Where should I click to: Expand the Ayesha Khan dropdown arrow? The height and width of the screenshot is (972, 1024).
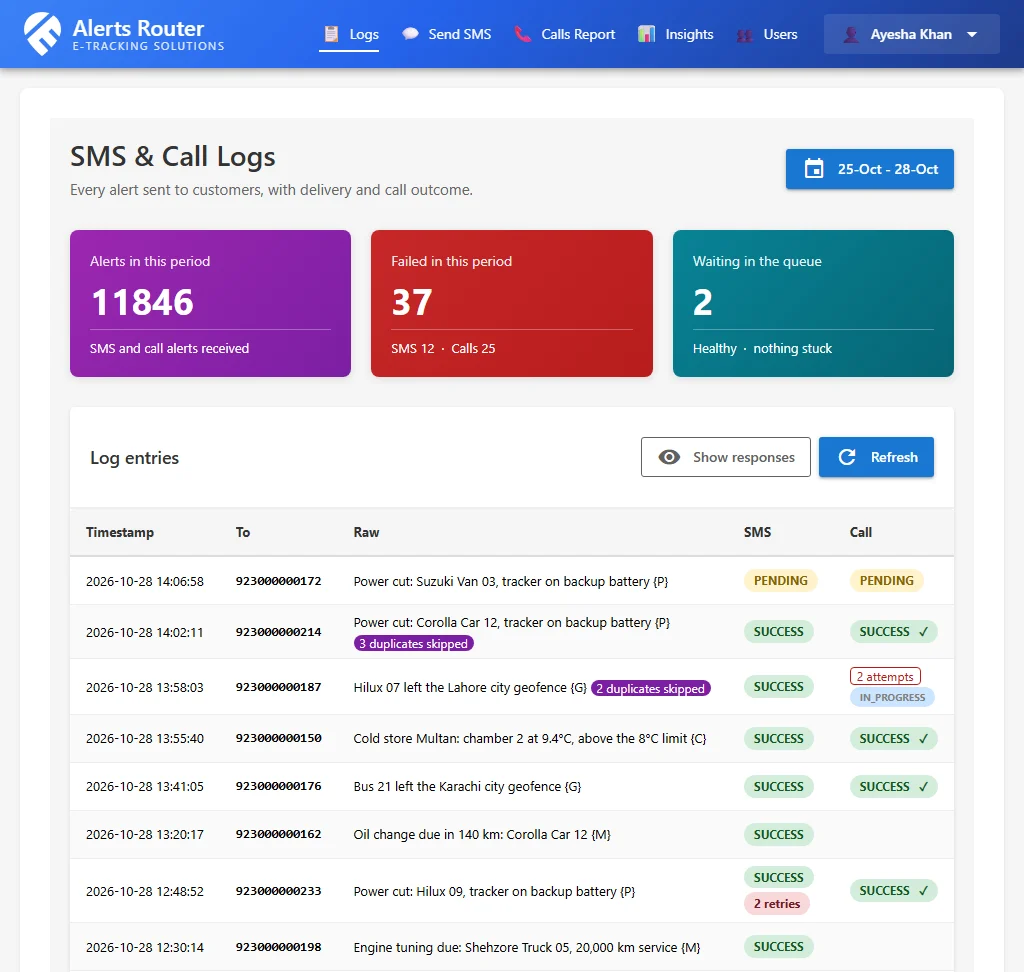click(x=972, y=35)
